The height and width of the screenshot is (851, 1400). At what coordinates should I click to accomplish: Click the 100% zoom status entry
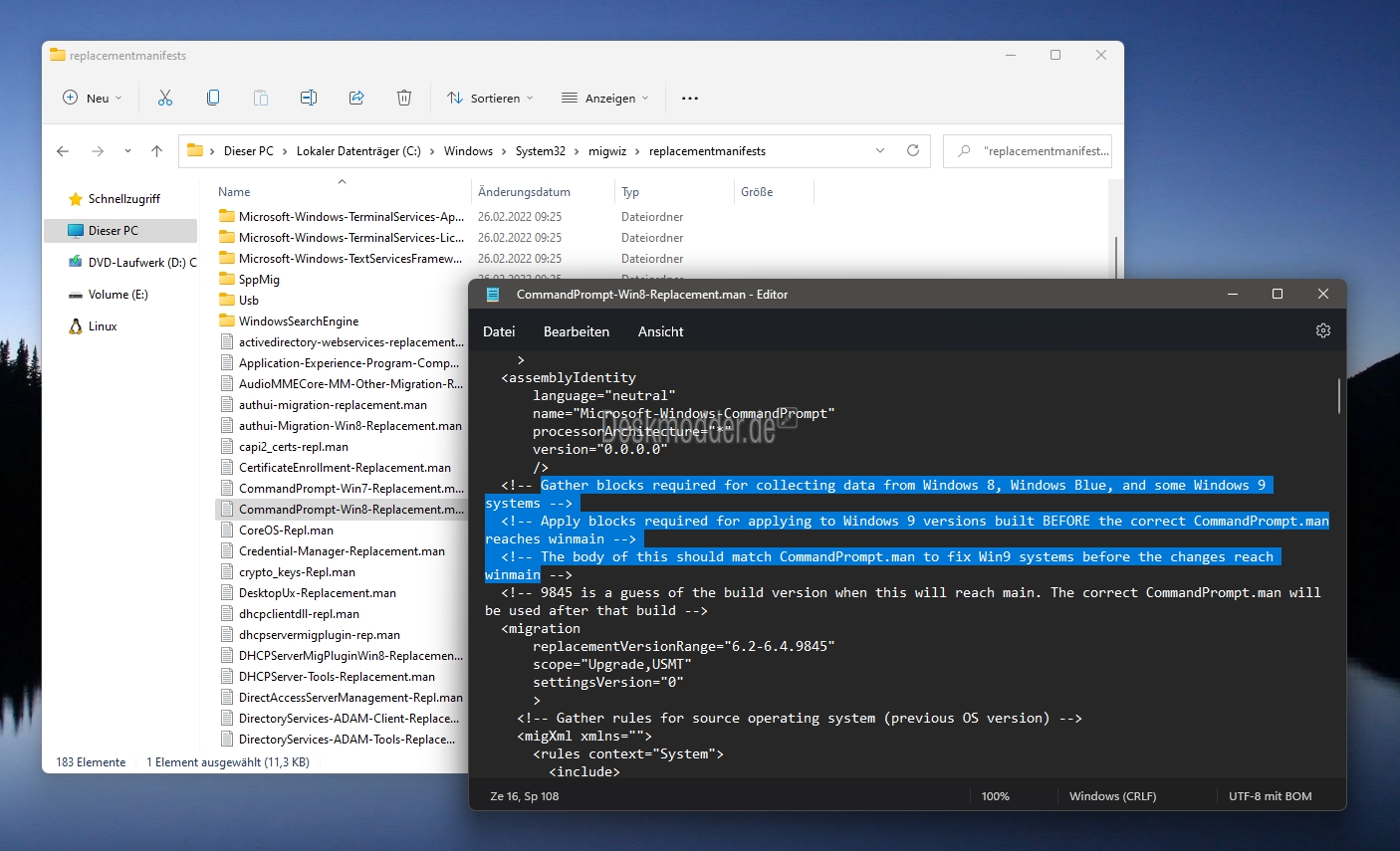pyautogui.click(x=996, y=796)
